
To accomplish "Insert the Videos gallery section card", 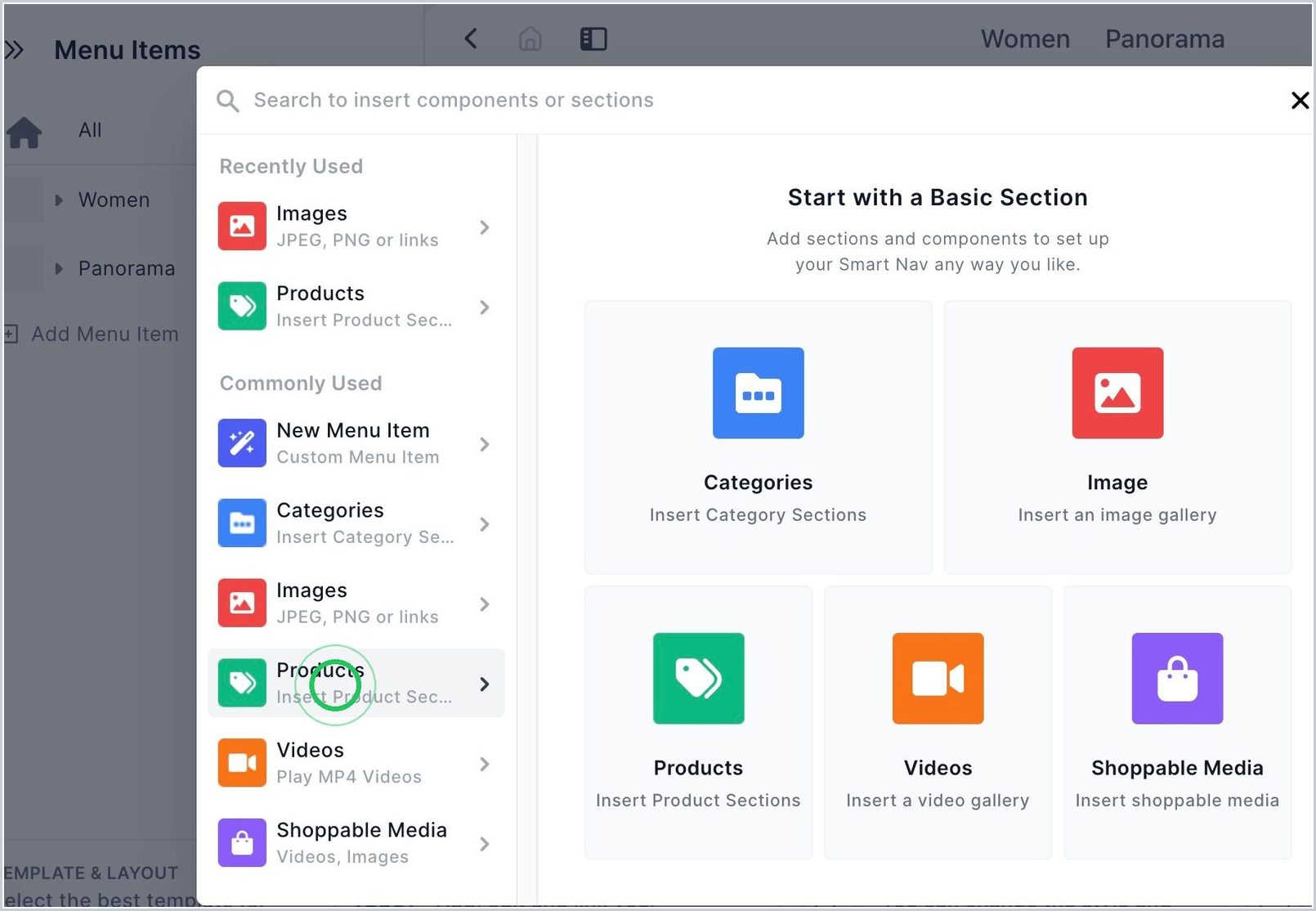I will pos(938,723).
